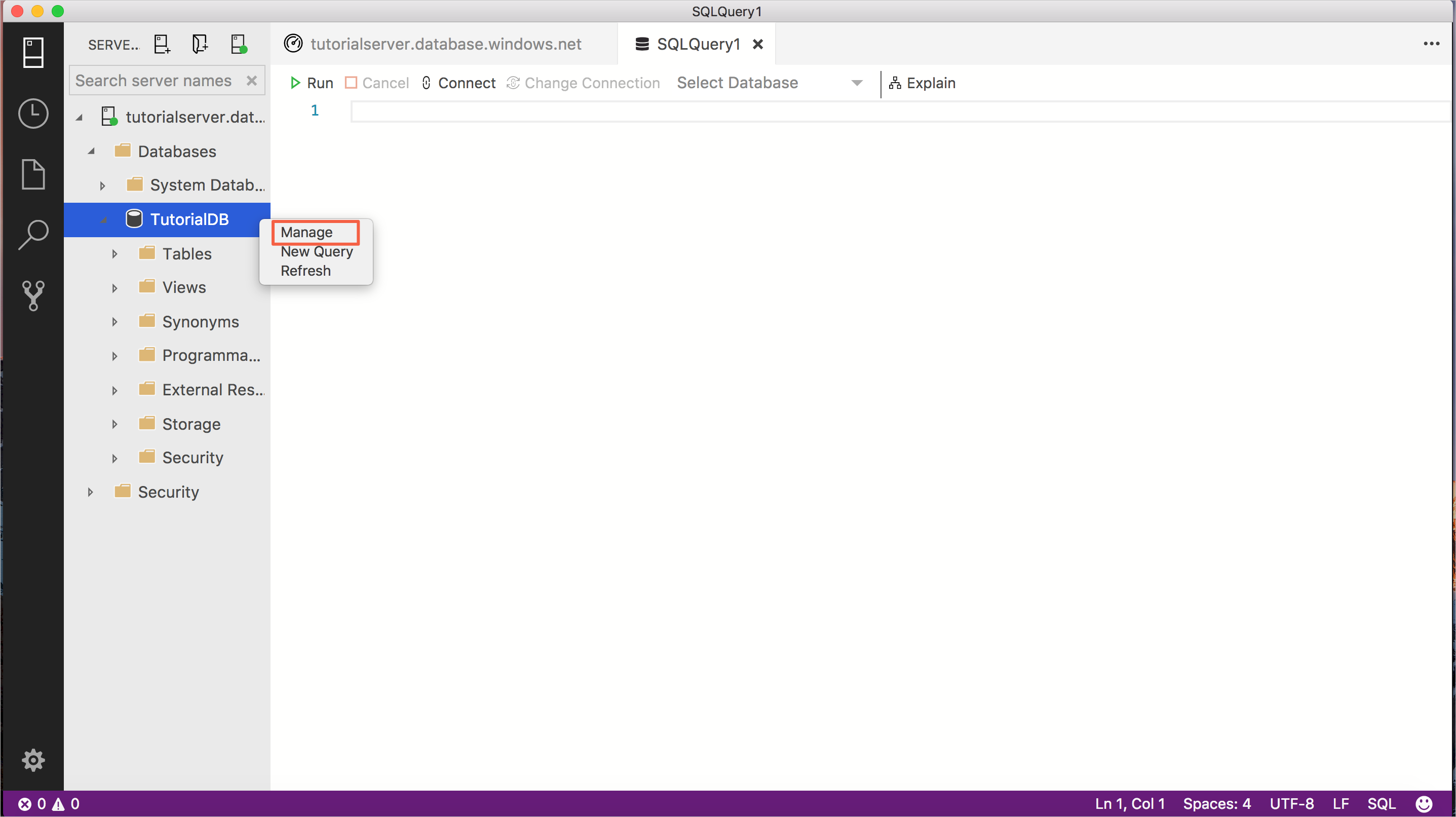The width and height of the screenshot is (1456, 817).
Task: Click the SQLQuery1 tab
Action: [697, 43]
